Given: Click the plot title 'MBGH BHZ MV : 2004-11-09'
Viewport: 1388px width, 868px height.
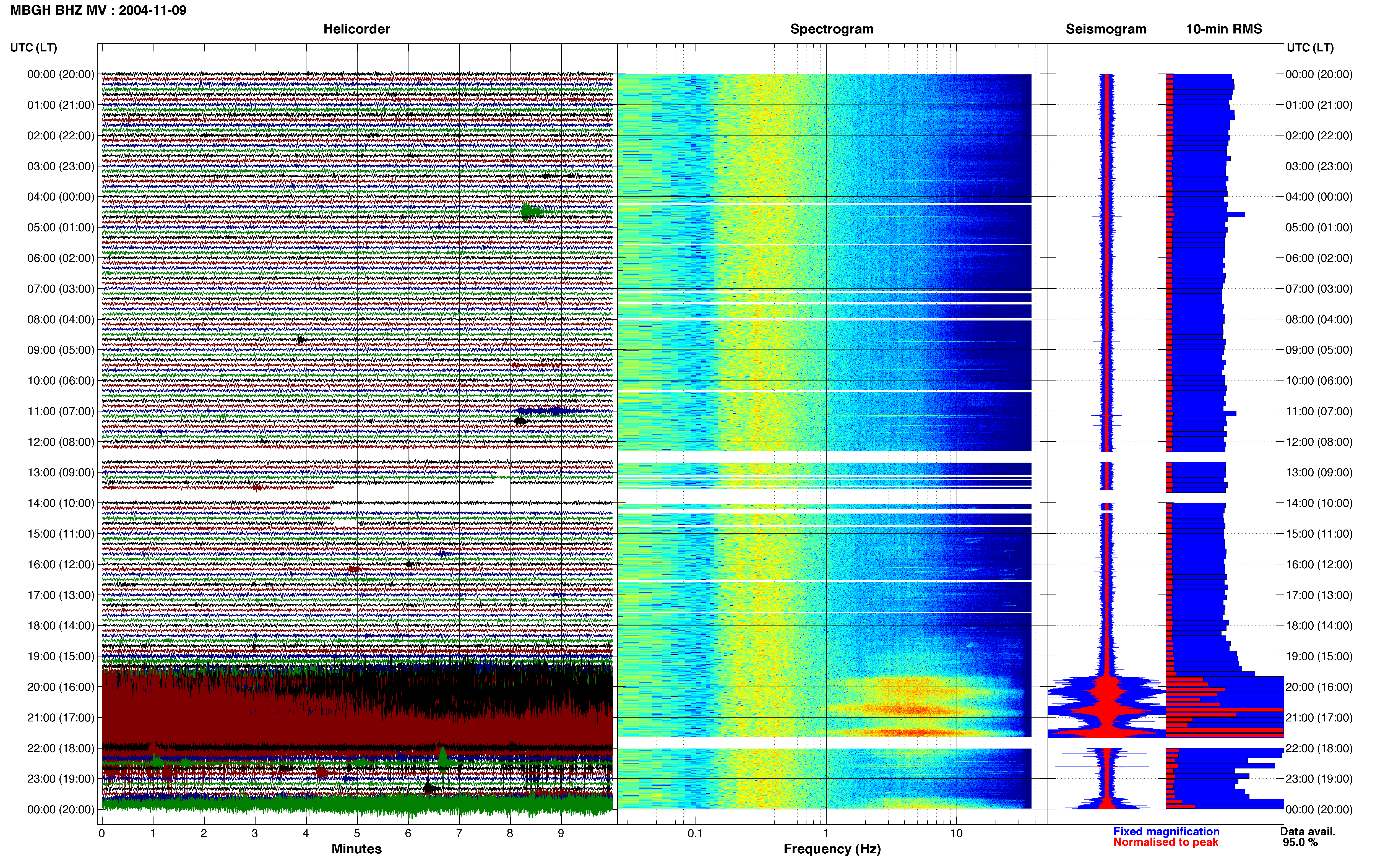Looking at the screenshot, I should click(98, 10).
